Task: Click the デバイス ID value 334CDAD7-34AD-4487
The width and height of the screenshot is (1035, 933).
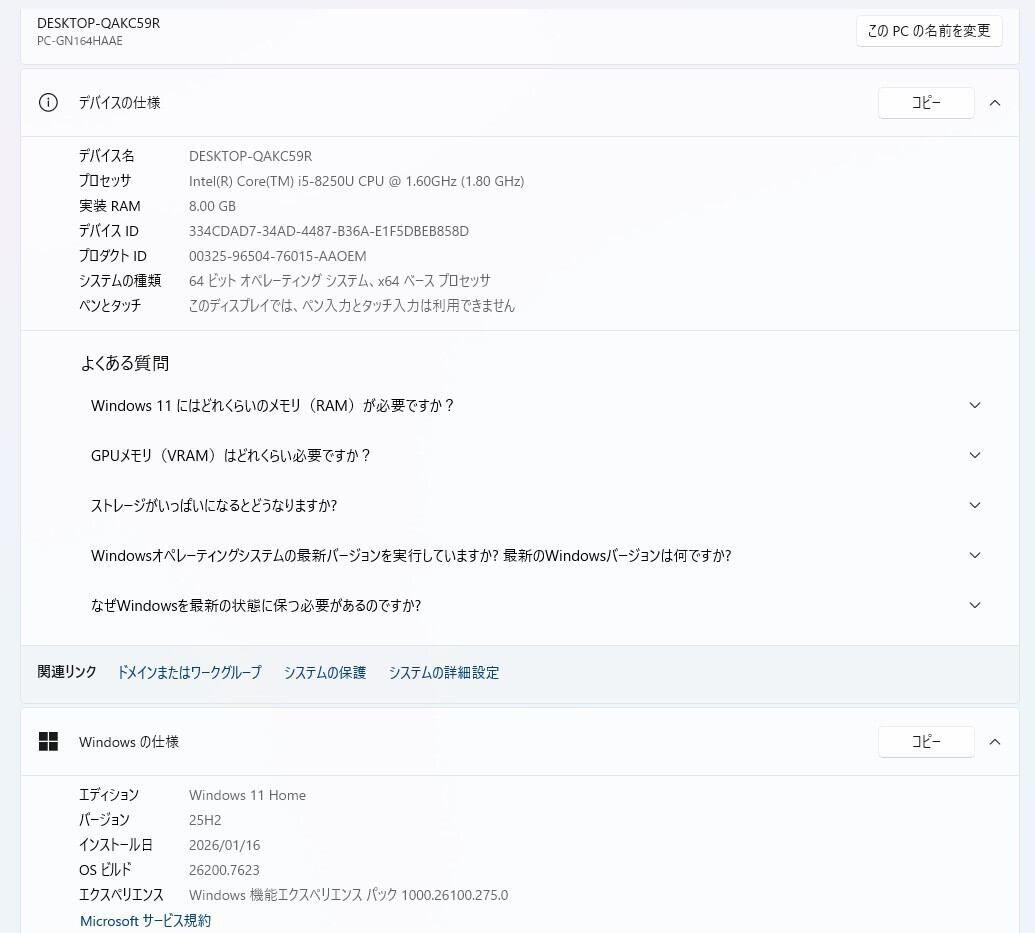Action: 329,231
